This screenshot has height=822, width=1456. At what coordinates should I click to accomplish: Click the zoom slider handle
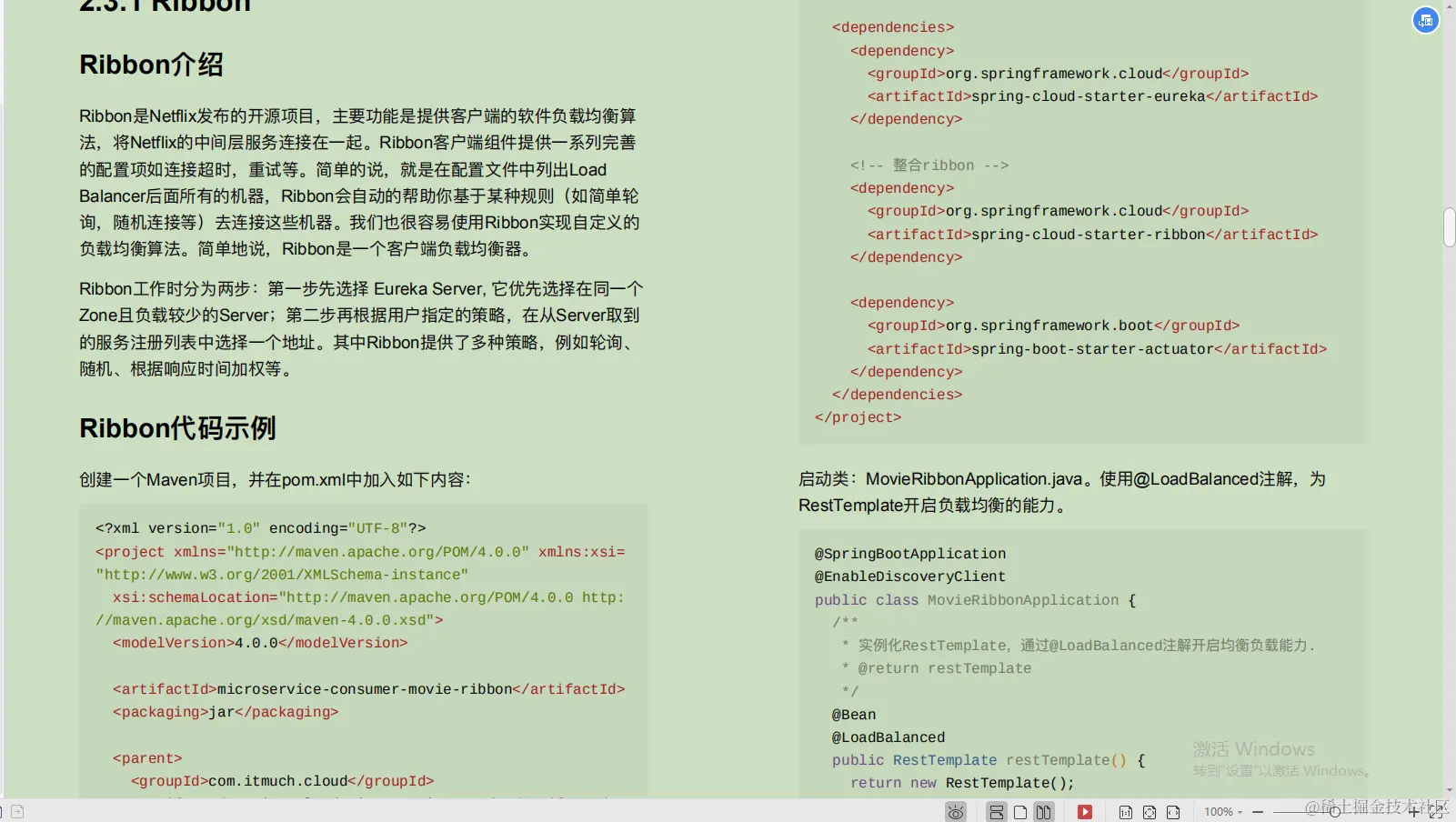1334,811
